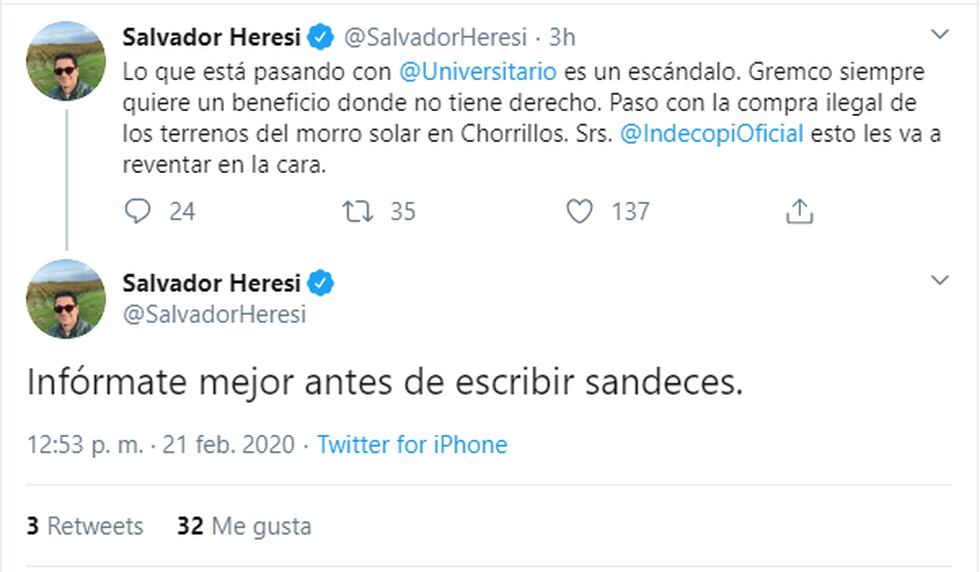The width and height of the screenshot is (980, 572).
Task: Open the @IndecopiOficial mention link
Action: point(712,134)
